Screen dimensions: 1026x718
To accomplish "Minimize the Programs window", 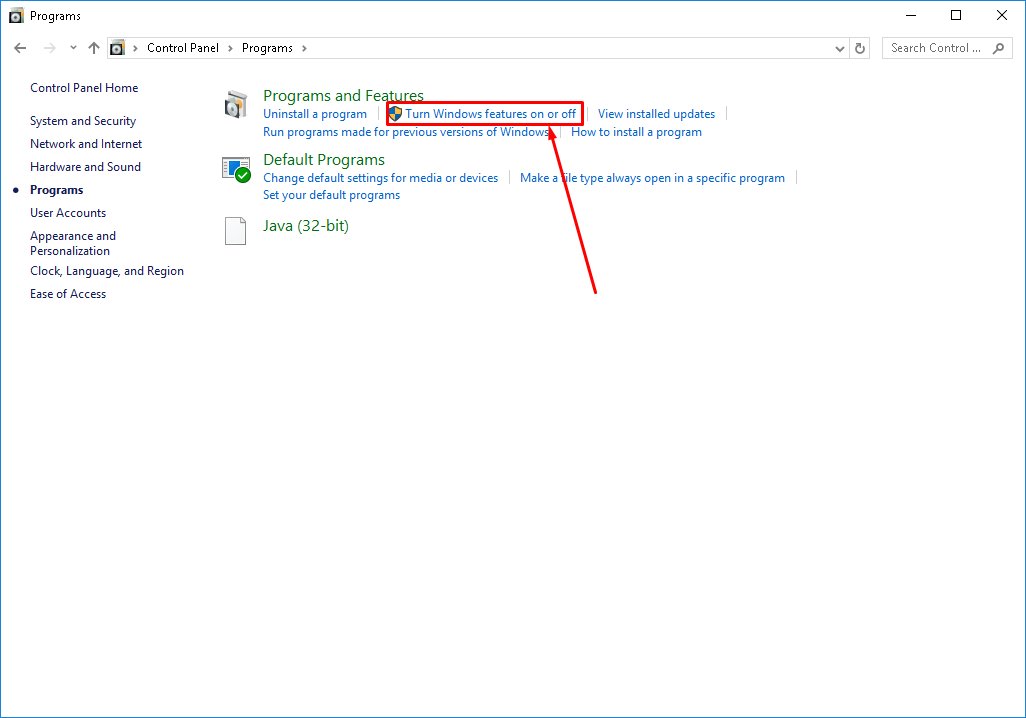I will tap(911, 15).
